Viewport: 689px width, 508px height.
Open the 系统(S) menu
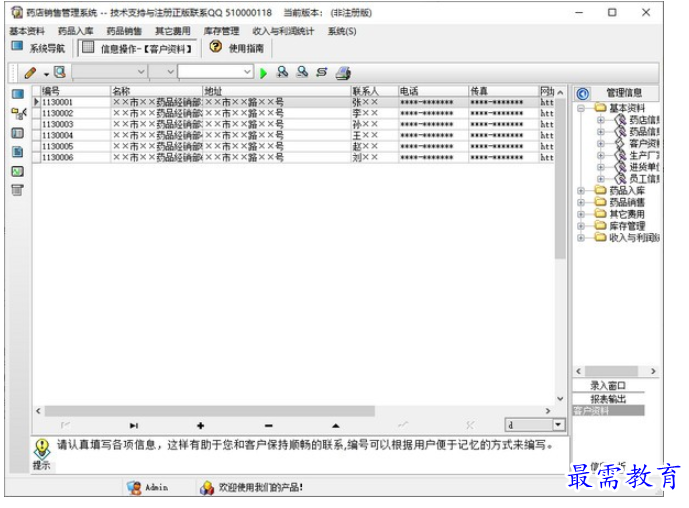(342, 31)
